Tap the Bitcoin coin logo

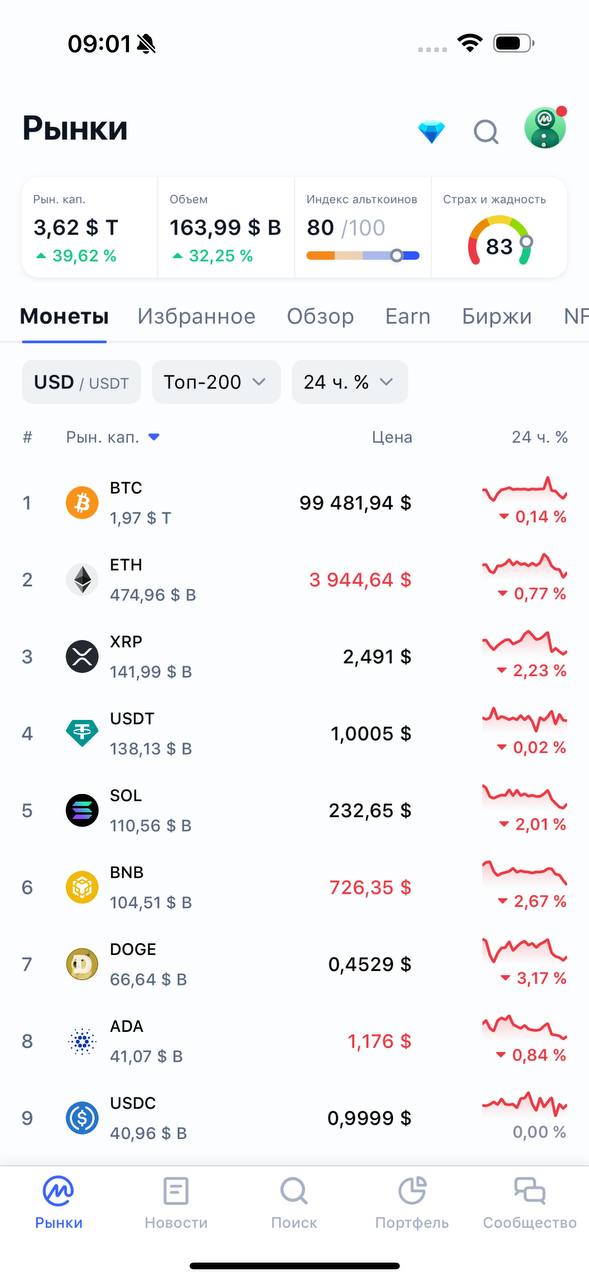tap(82, 502)
